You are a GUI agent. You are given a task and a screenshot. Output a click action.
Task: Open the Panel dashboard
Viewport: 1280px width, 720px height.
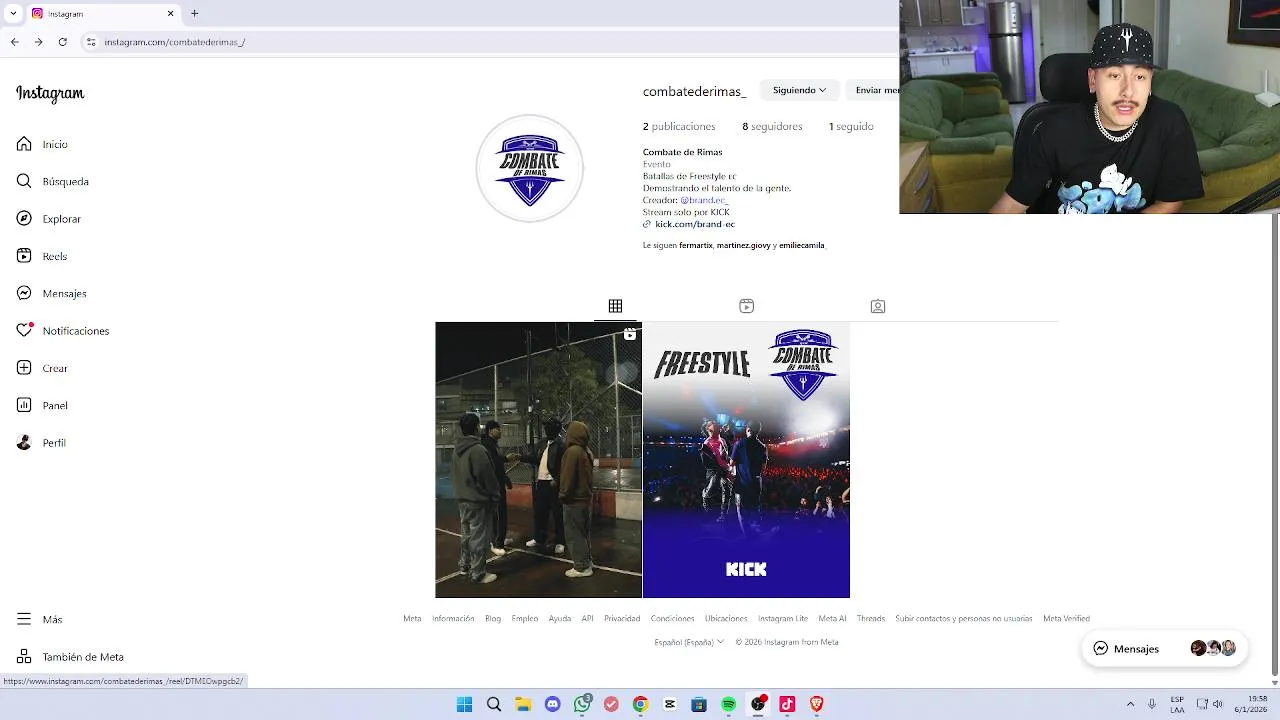coord(42,405)
